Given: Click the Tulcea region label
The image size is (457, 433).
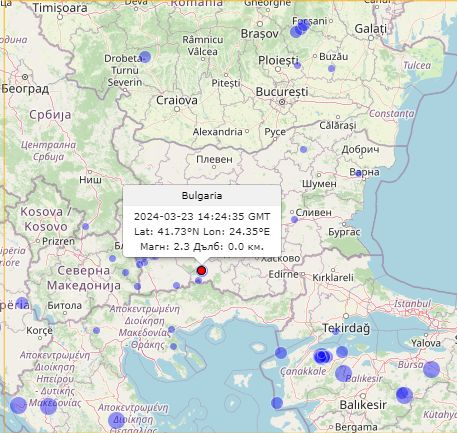Looking at the screenshot, I should click(x=417, y=65).
